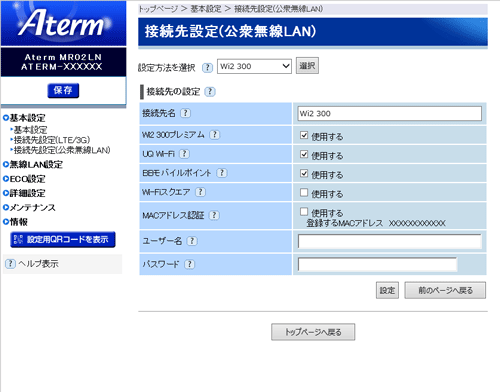Focus the 接続先名 text field
Viewport: 500px width, 392px height.
[390, 113]
